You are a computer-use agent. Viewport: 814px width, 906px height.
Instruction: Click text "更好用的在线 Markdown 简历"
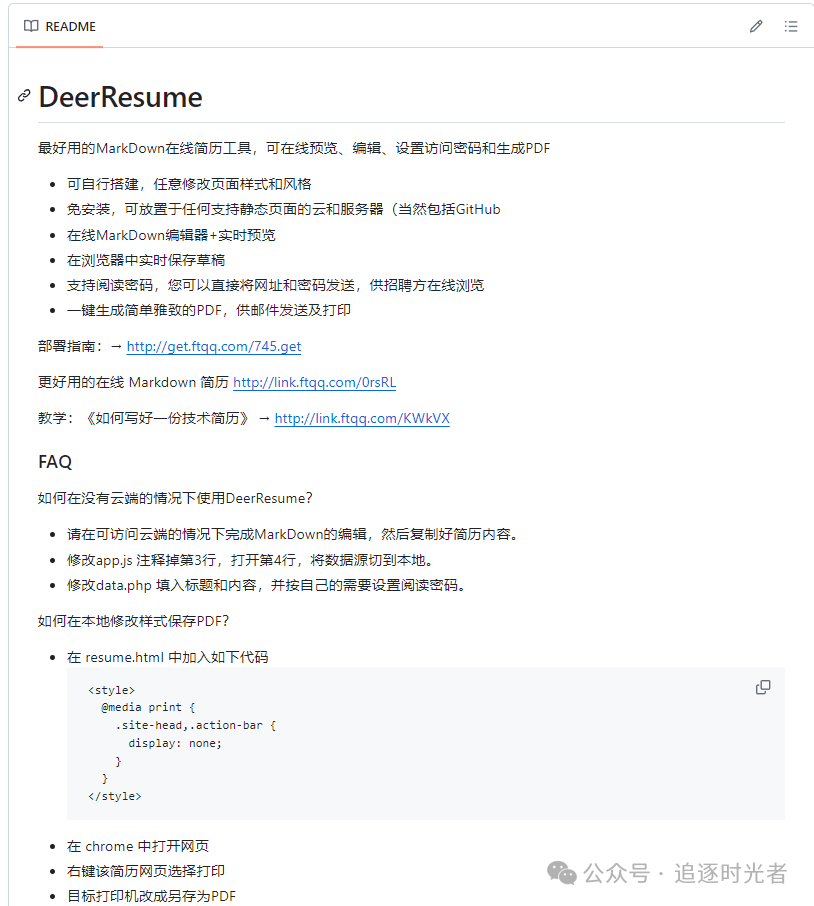click(133, 383)
